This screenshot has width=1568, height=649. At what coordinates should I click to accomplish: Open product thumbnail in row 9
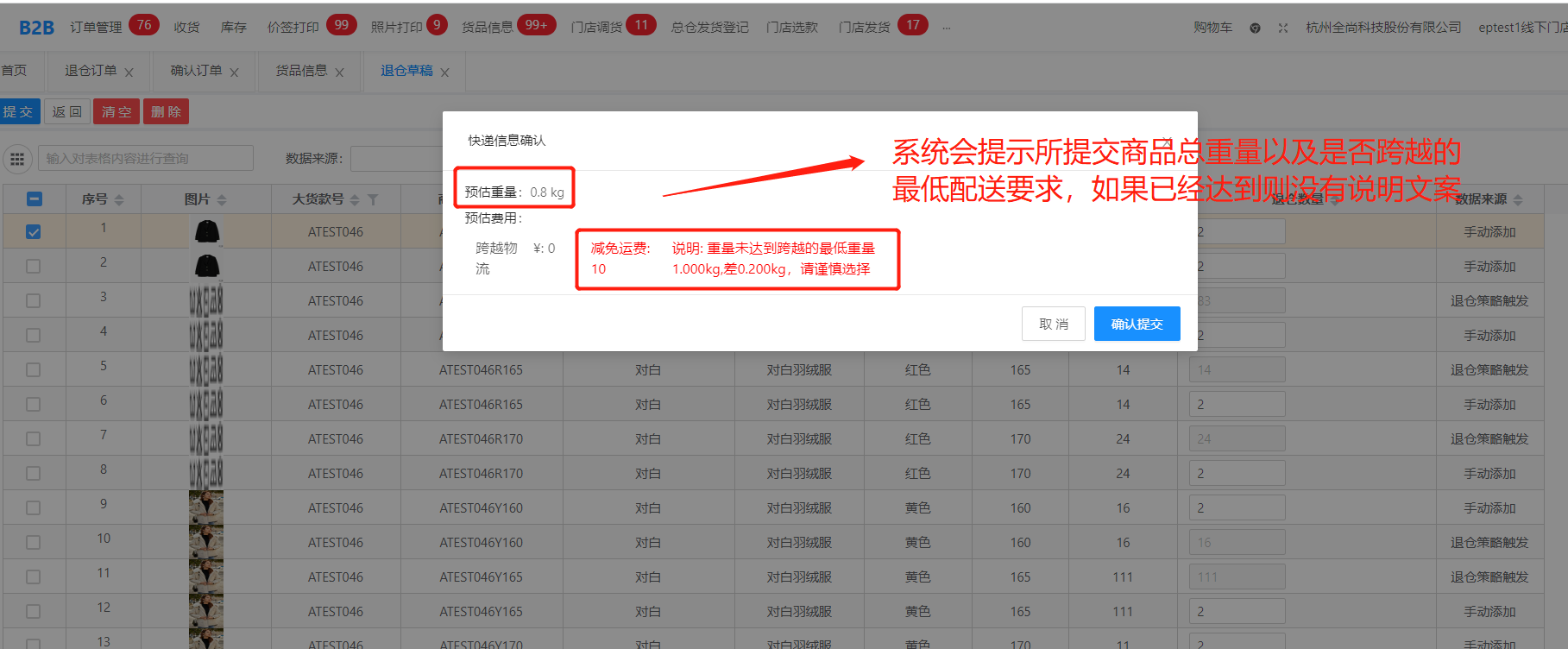point(206,507)
